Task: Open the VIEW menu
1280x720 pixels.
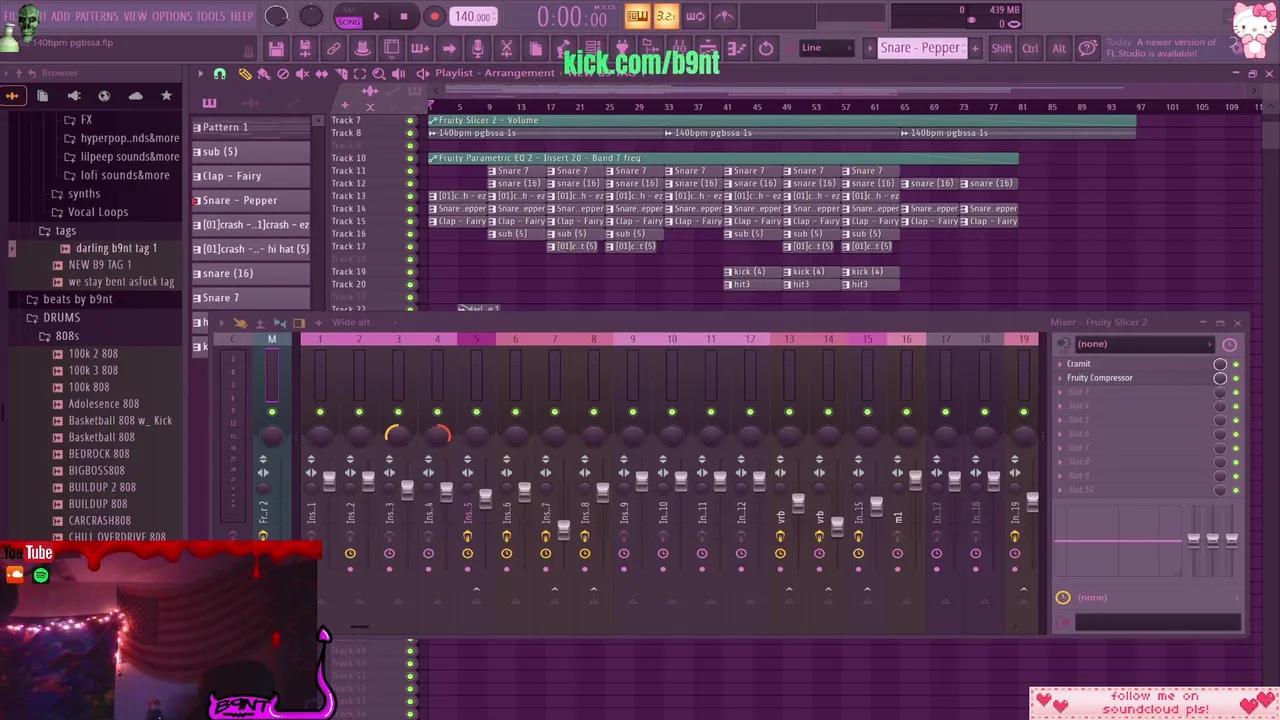Action: [135, 16]
